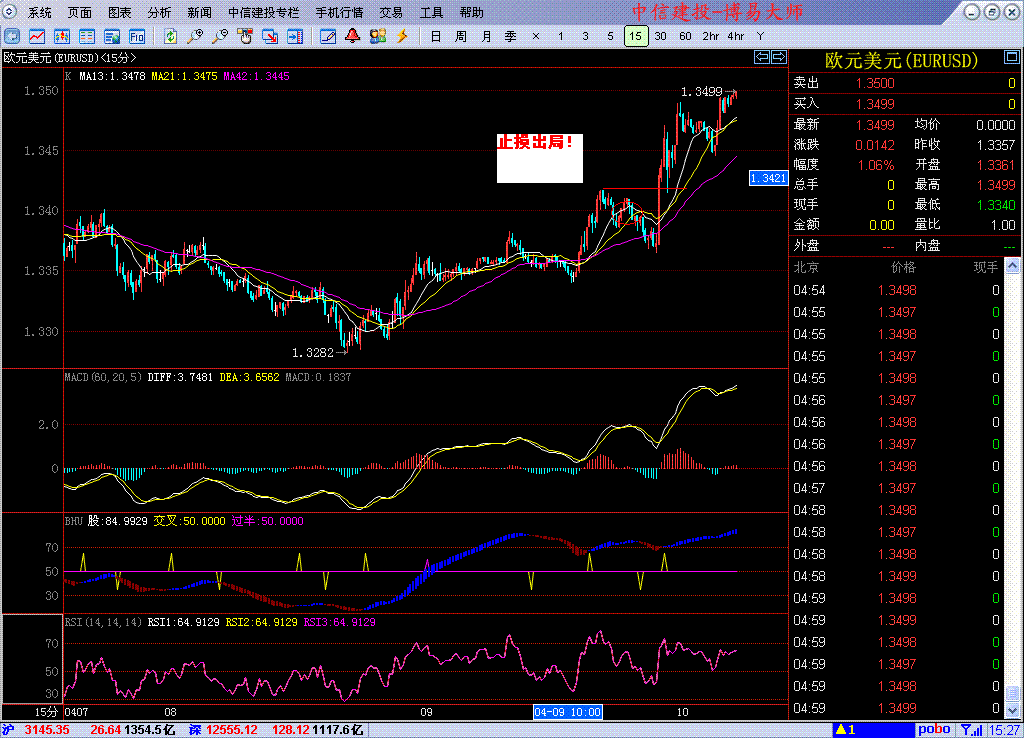
Task: Click the 欧元美元(EURUSD)<15分> chart title
Action: click(x=70, y=57)
